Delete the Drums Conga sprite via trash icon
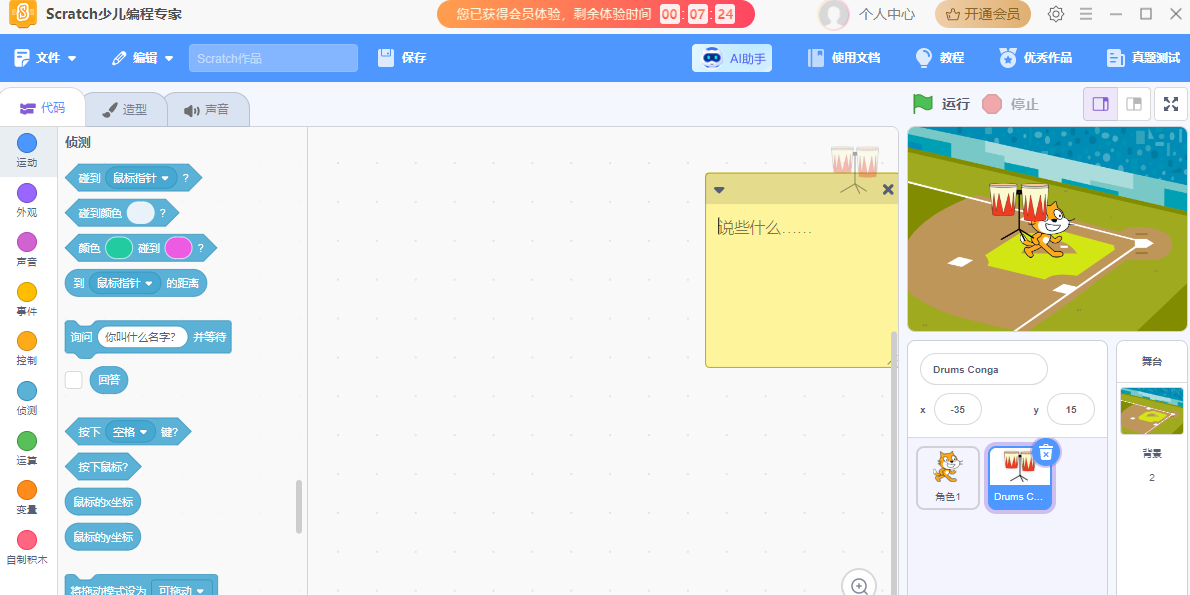 pyautogui.click(x=1045, y=451)
